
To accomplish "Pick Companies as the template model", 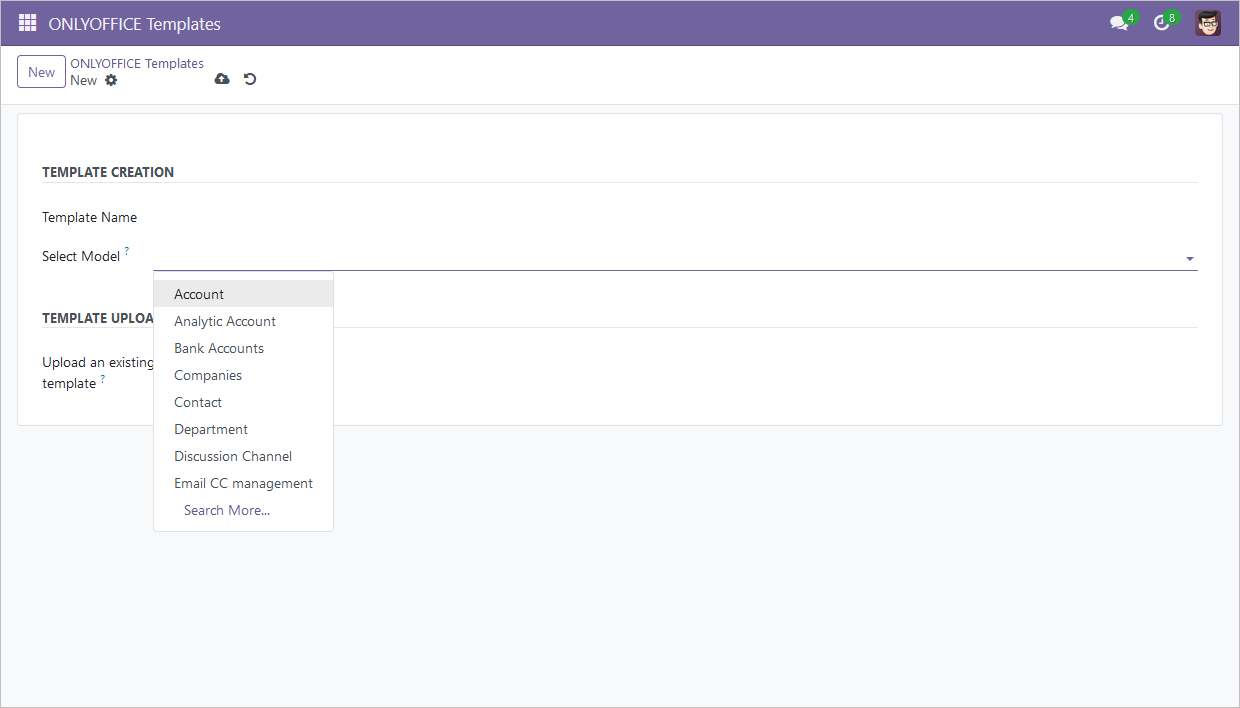I will click(208, 375).
